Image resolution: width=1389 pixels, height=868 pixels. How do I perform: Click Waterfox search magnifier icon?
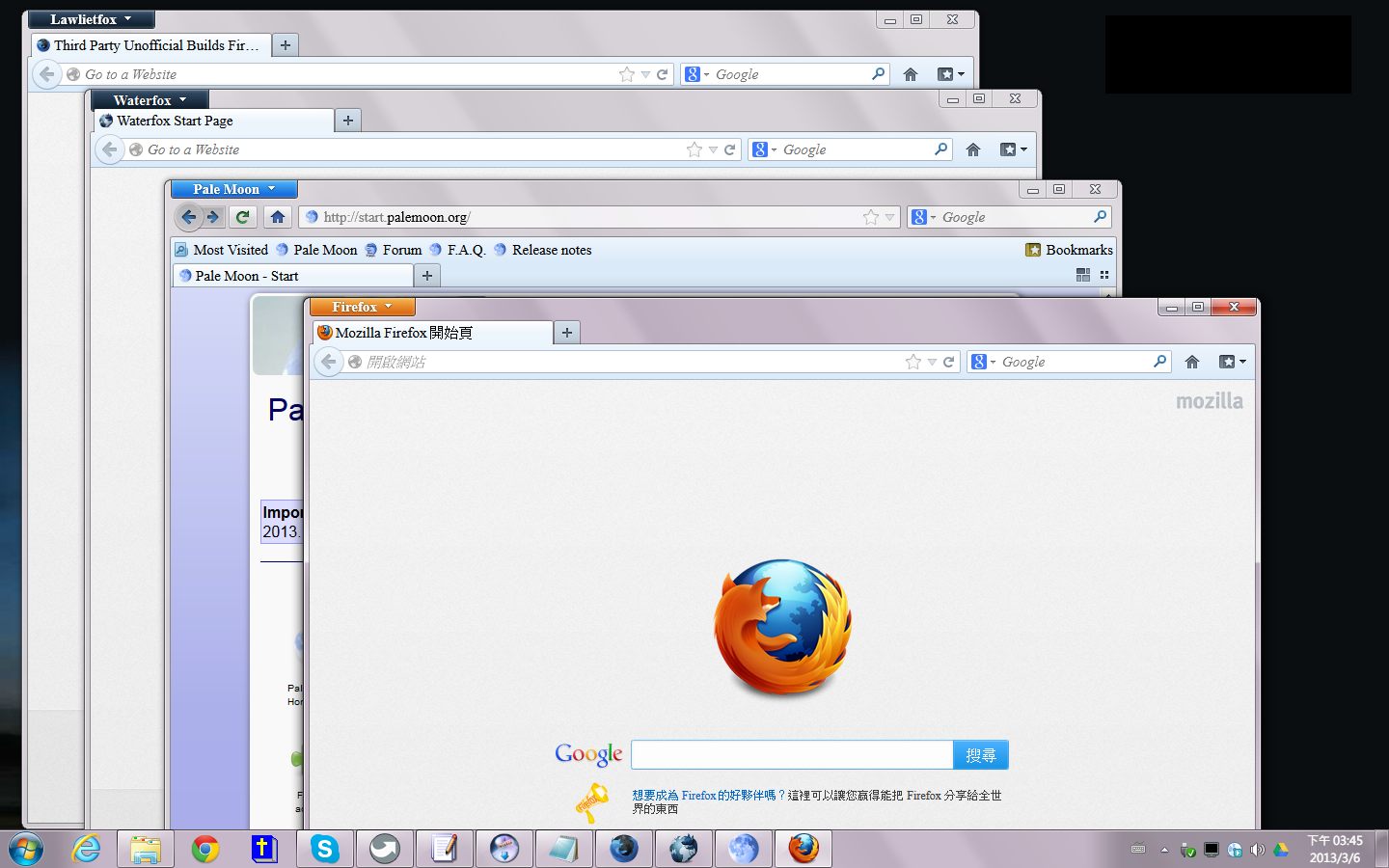pyautogui.click(x=940, y=149)
